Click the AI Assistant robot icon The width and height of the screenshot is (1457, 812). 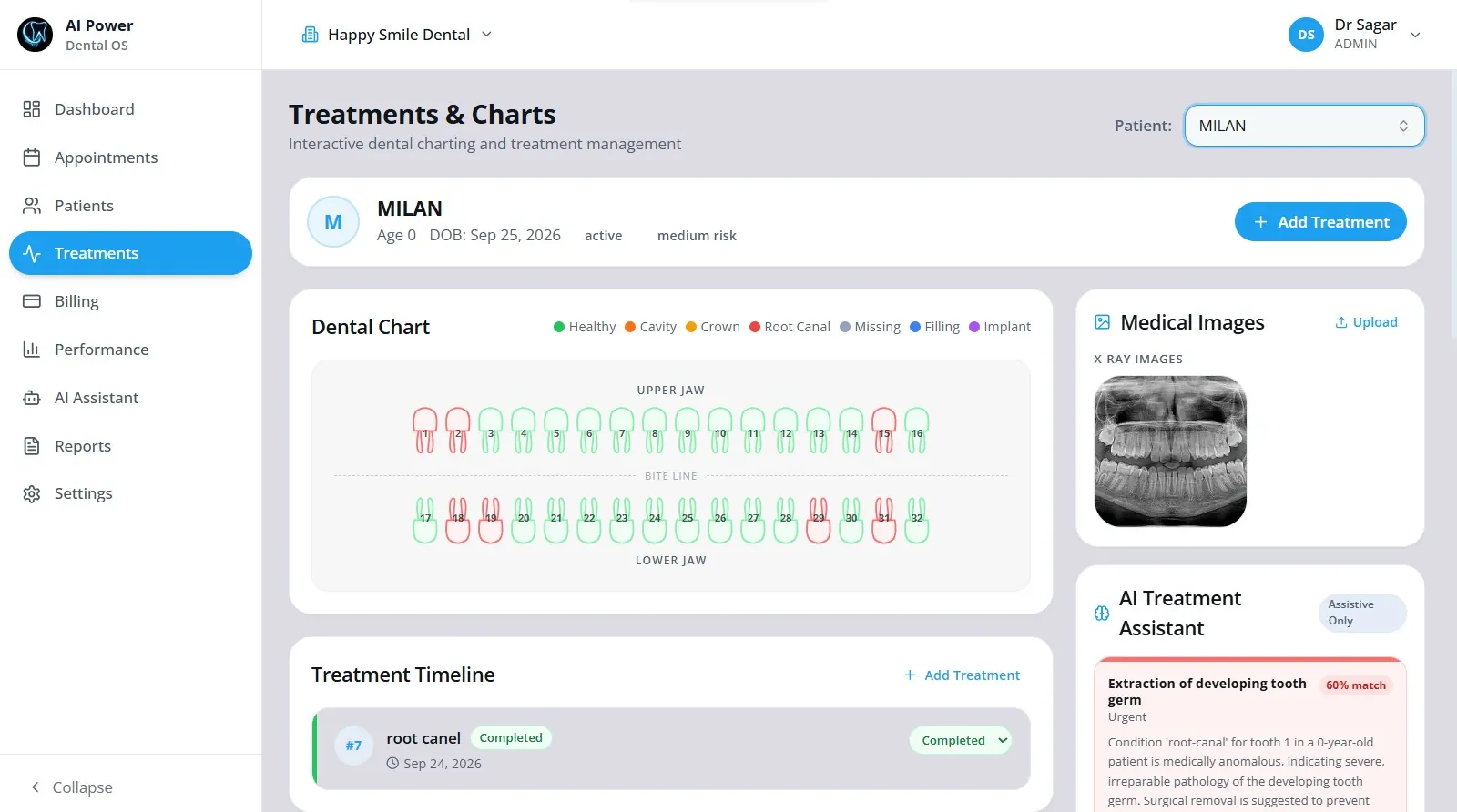point(32,398)
